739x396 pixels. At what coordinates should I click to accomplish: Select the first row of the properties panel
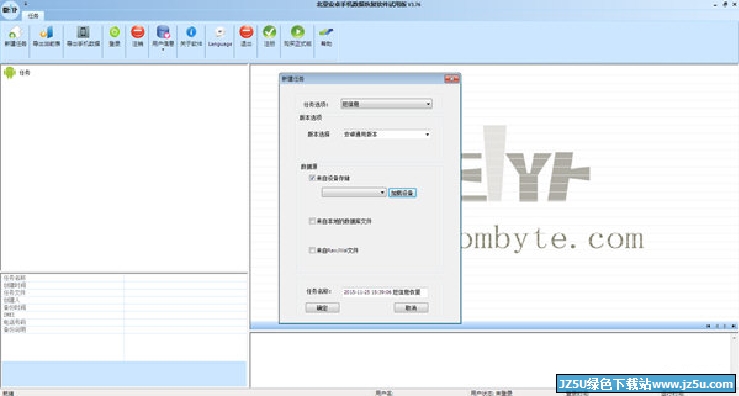(124, 278)
